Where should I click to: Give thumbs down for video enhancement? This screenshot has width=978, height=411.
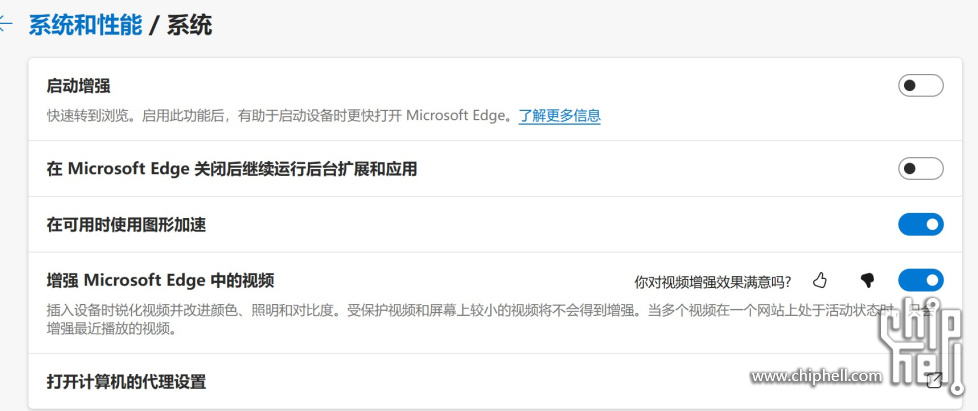pos(867,281)
